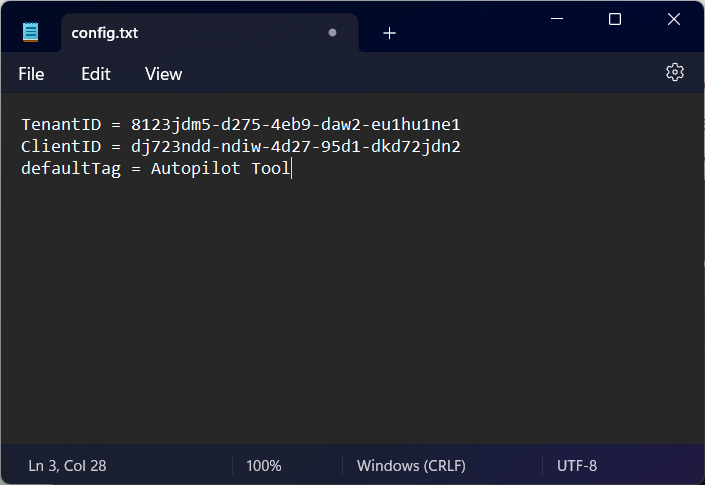This screenshot has height=485, width=705.
Task: Close the Notepad window
Action: click(673, 19)
